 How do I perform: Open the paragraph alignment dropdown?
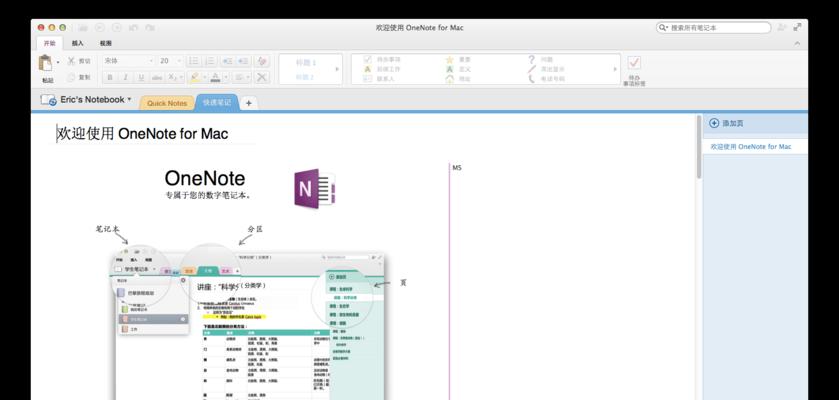pos(241,78)
